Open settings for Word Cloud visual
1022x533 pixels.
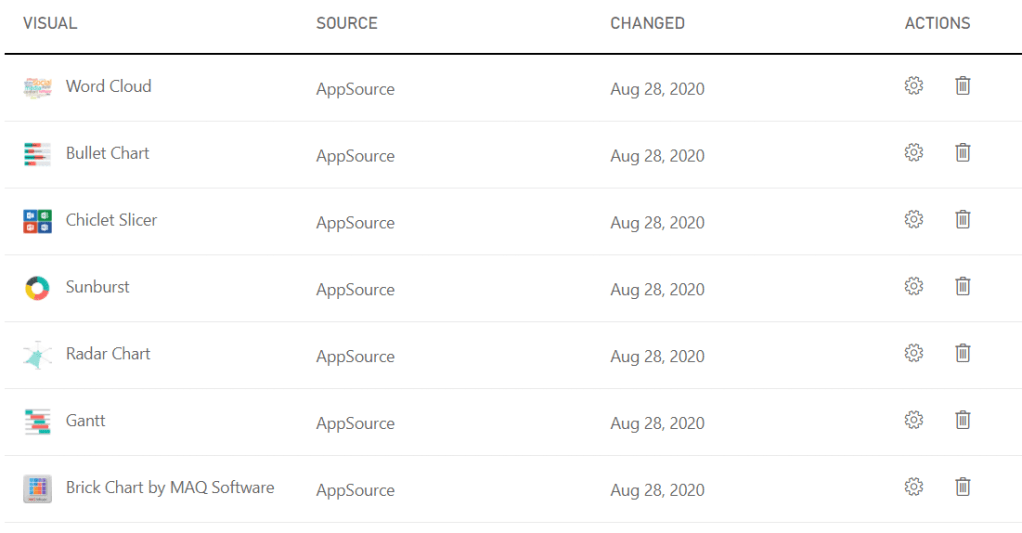coord(913,86)
